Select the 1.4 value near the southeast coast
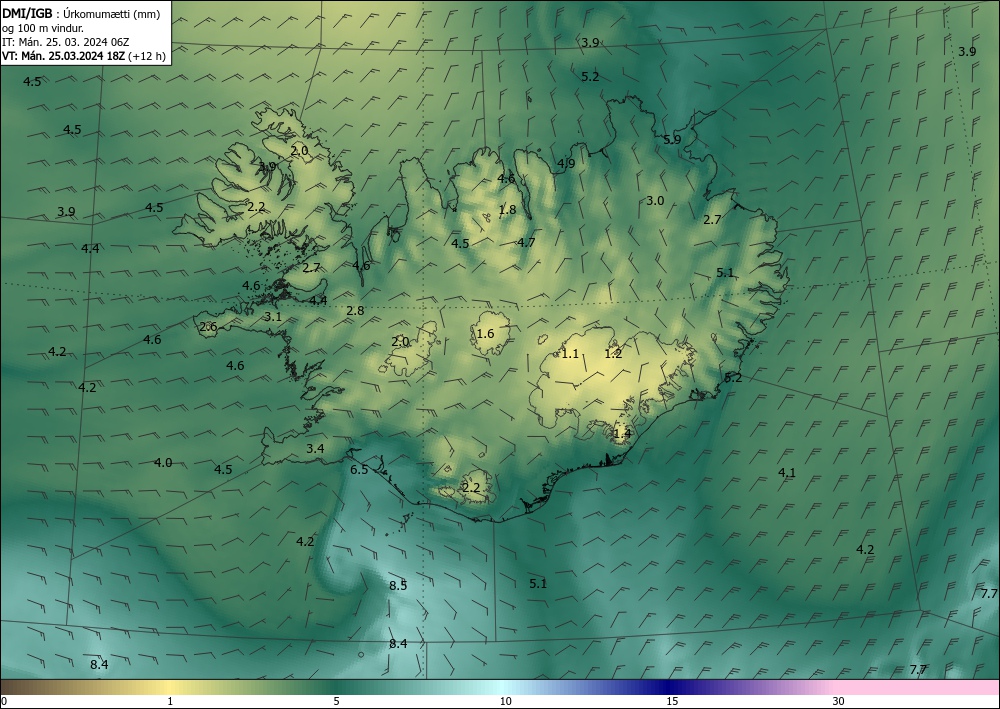Viewport: 1000px width, 709px height. (622, 433)
